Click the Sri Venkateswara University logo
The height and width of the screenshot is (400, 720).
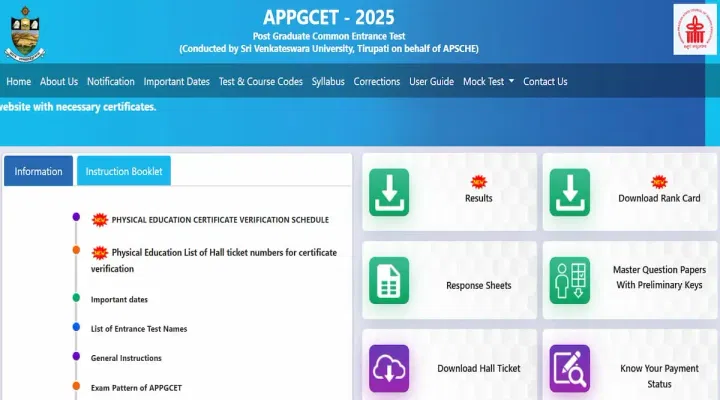28,31
